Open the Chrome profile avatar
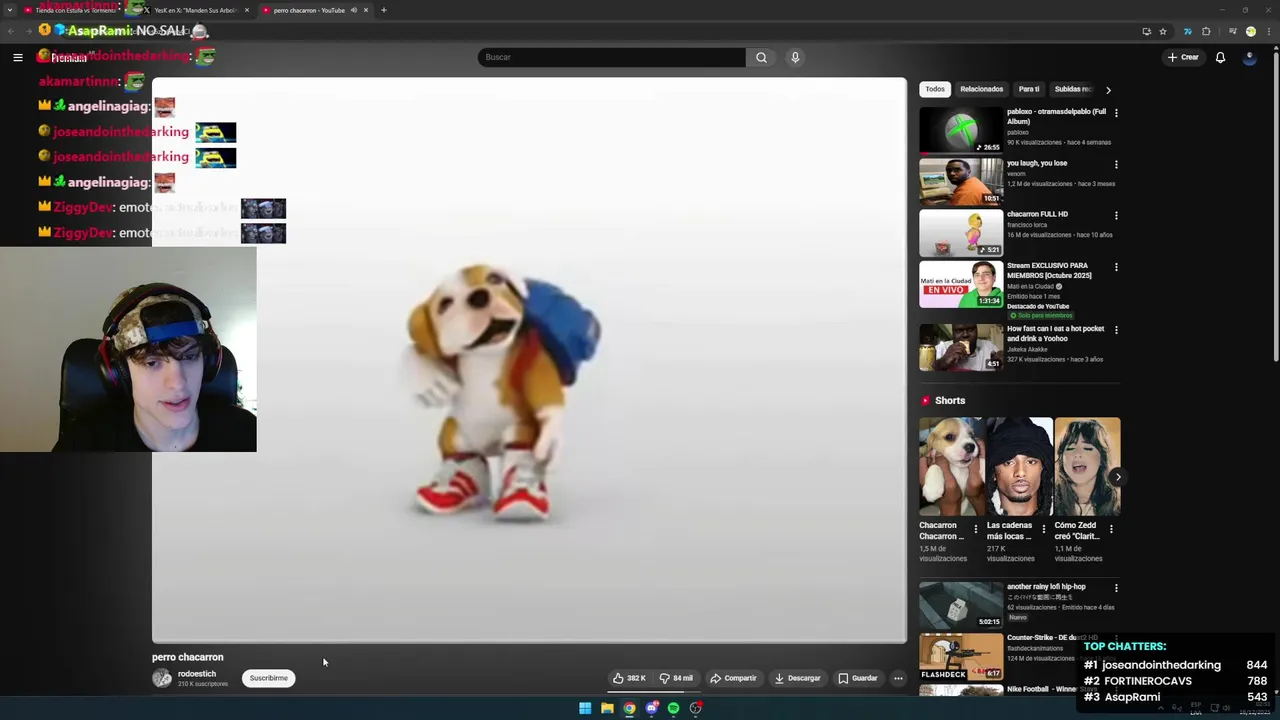Viewport: 1280px width, 720px height. [x=1251, y=31]
